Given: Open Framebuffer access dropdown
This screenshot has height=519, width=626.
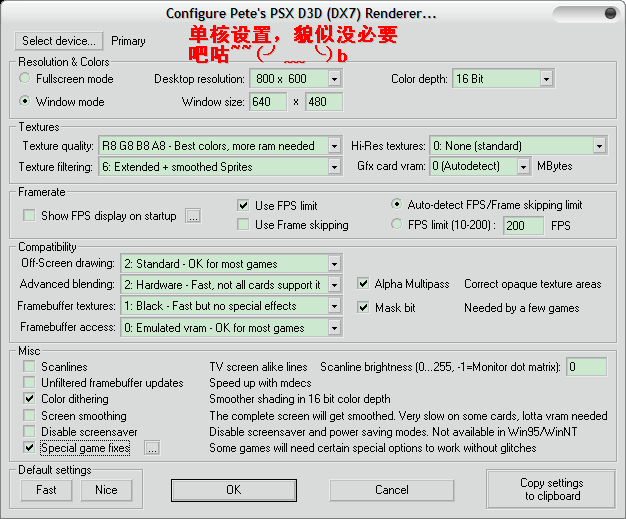Looking at the screenshot, I should [335, 328].
